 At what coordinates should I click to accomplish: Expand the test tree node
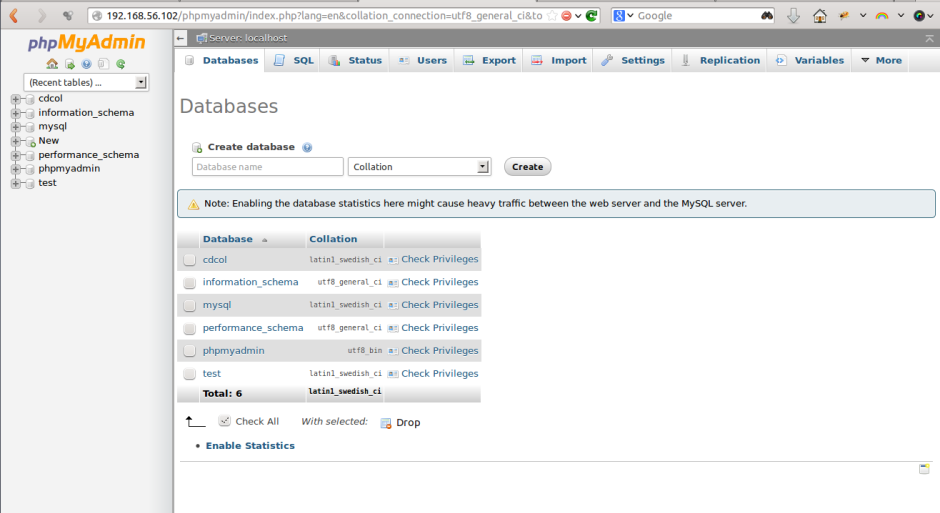16,183
